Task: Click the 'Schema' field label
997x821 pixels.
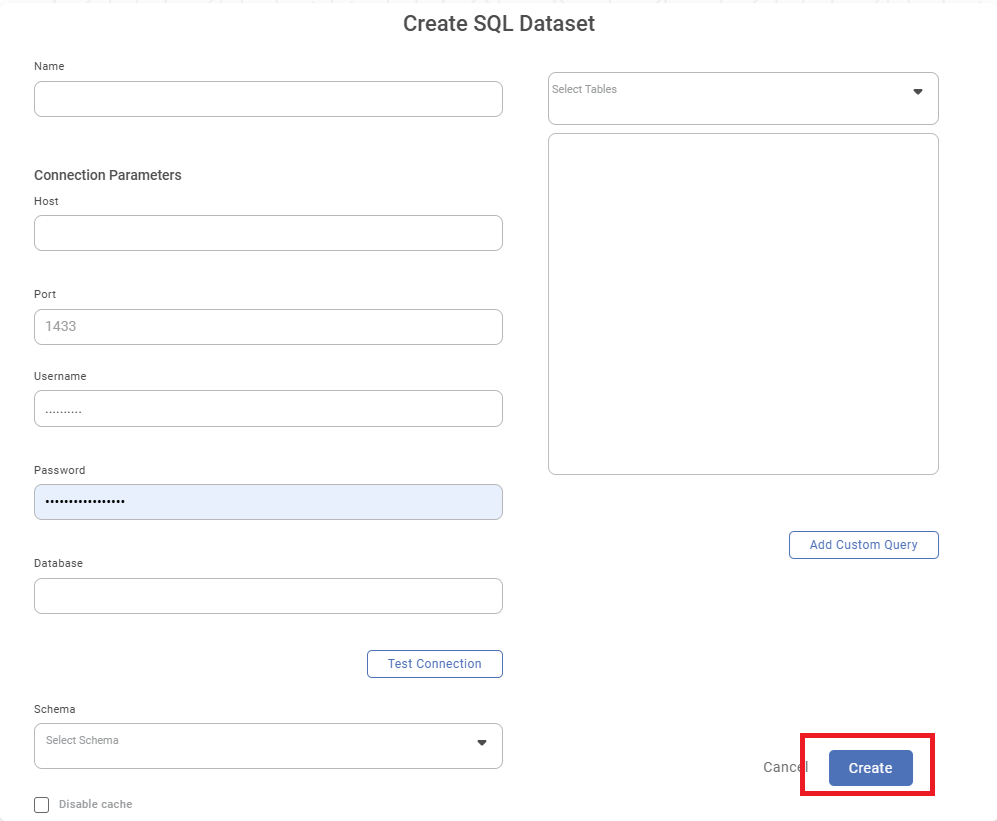Action: (x=54, y=709)
